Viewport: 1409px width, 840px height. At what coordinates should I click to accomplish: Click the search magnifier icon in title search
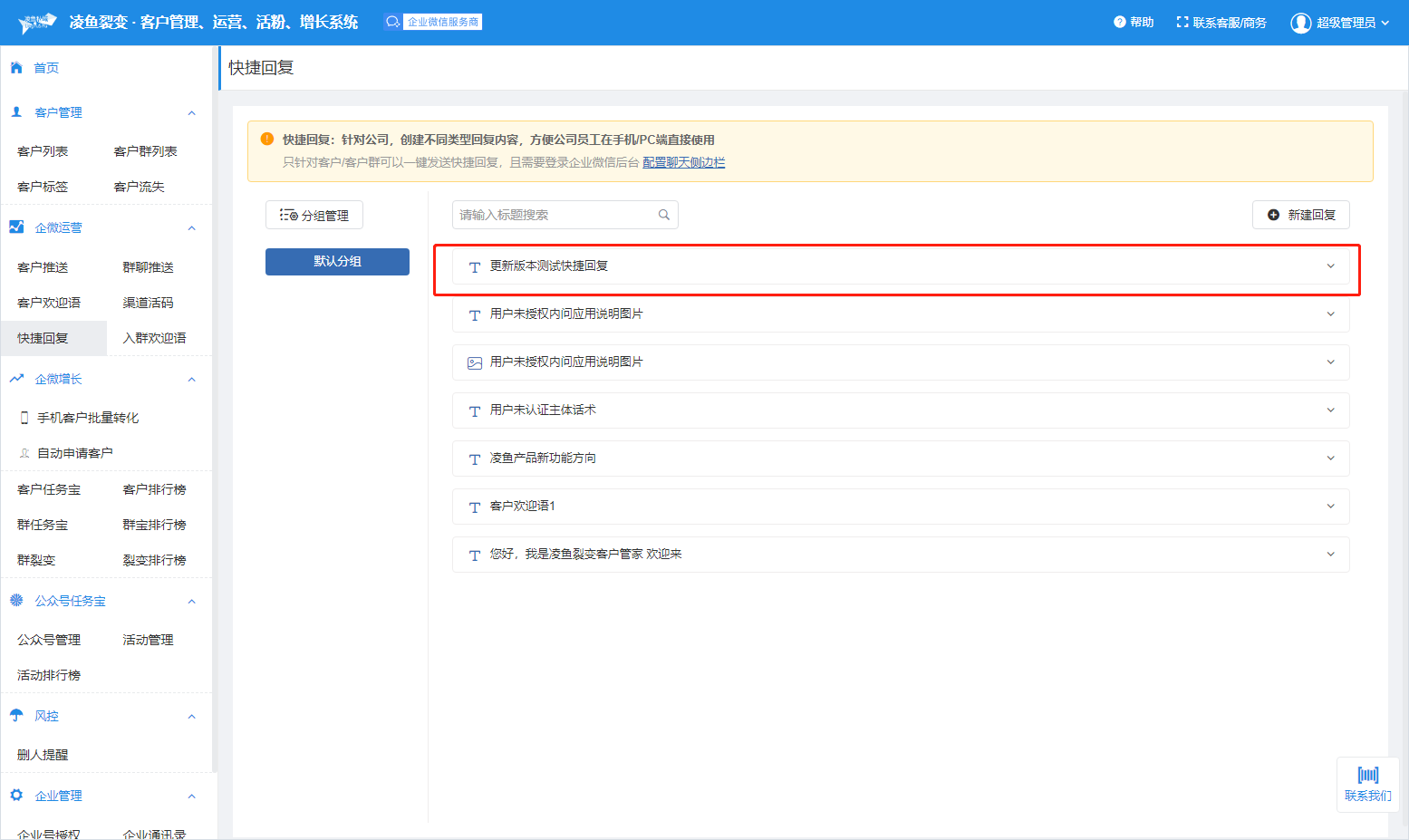663,215
